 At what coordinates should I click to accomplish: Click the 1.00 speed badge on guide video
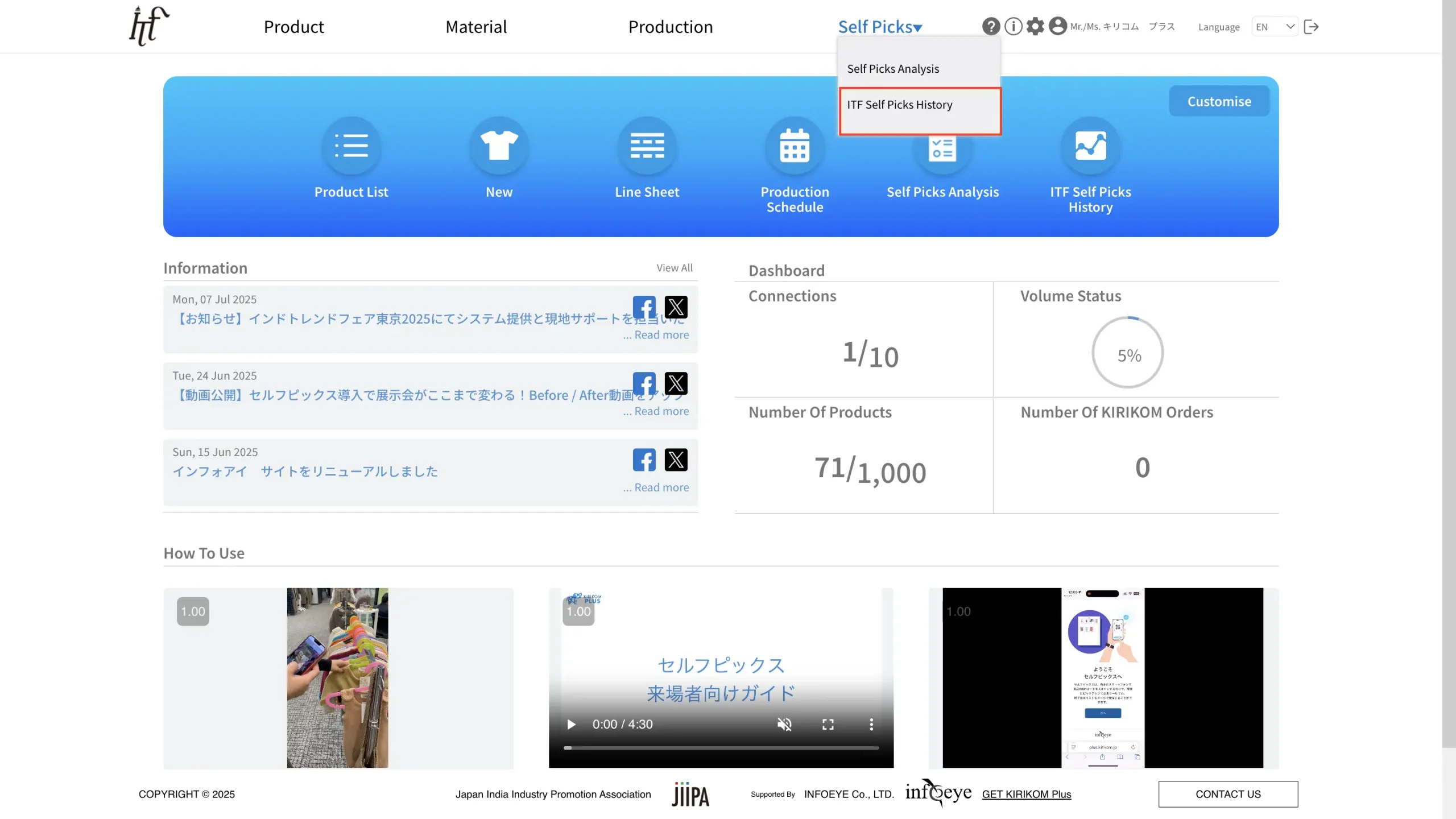[578, 611]
